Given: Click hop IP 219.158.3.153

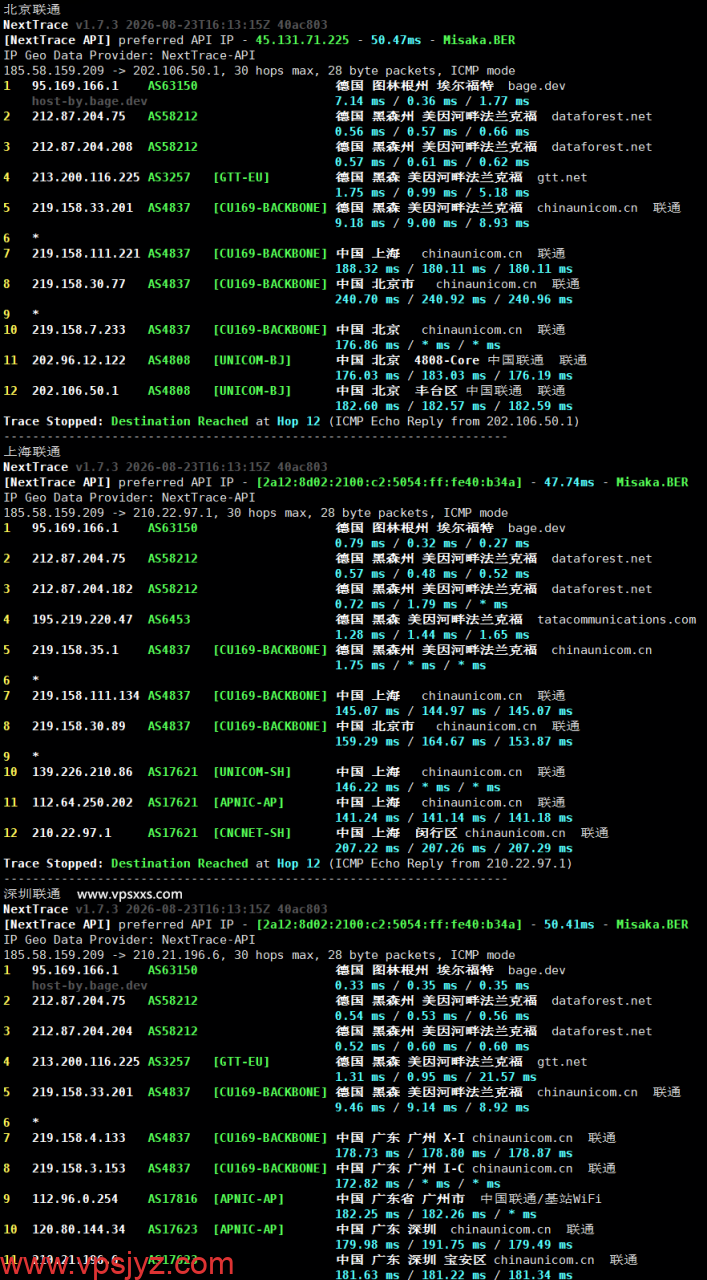Looking at the screenshot, I should (79, 1169).
